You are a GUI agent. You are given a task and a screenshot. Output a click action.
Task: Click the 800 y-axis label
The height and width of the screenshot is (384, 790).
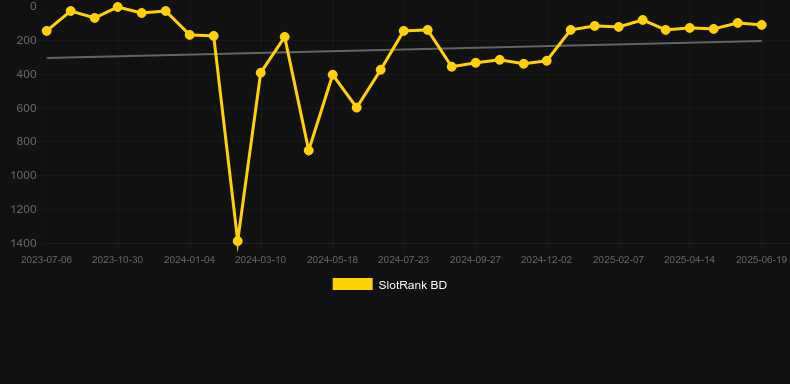27,142
